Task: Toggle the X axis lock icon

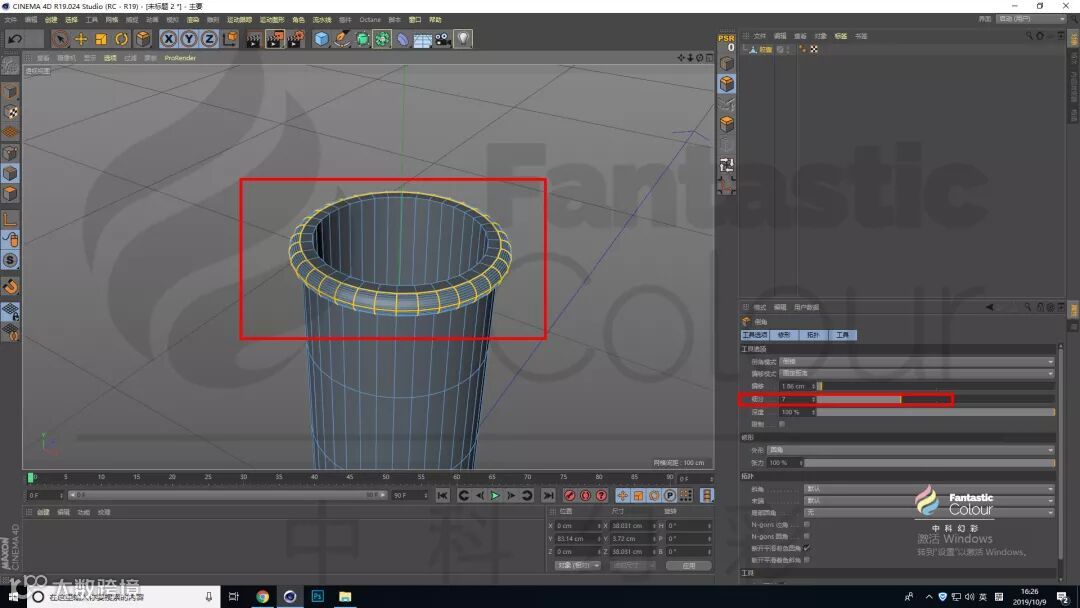Action: pyautogui.click(x=168, y=39)
